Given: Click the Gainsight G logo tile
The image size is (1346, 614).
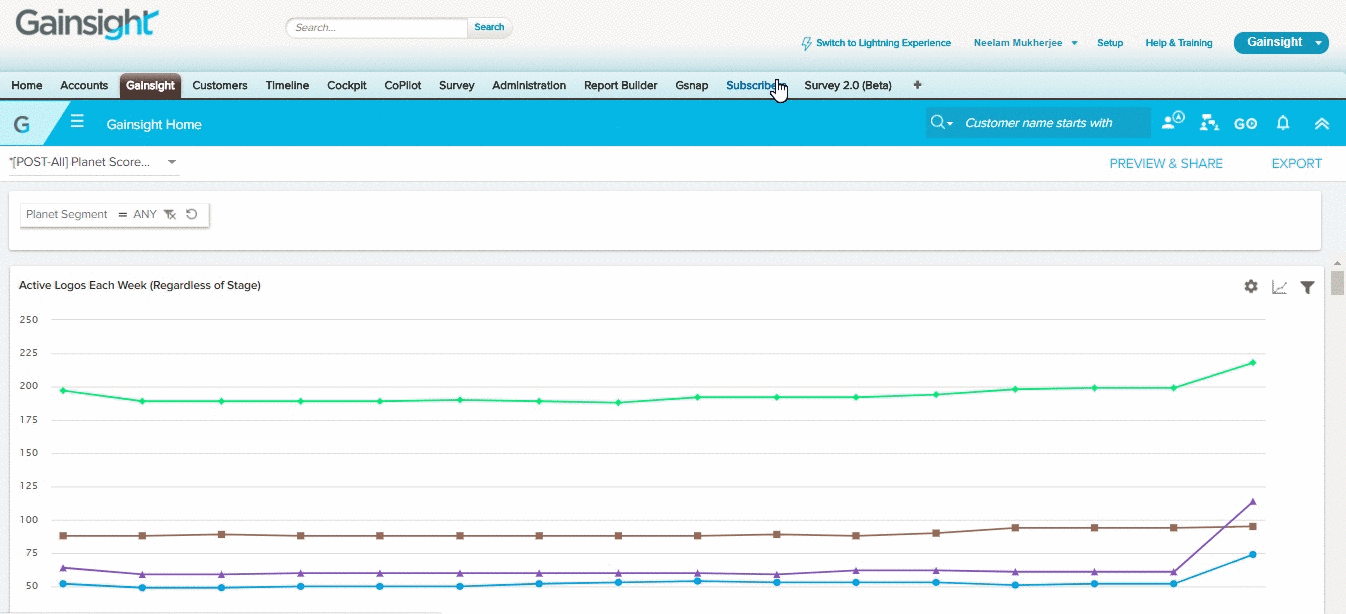Looking at the screenshot, I should [22, 124].
